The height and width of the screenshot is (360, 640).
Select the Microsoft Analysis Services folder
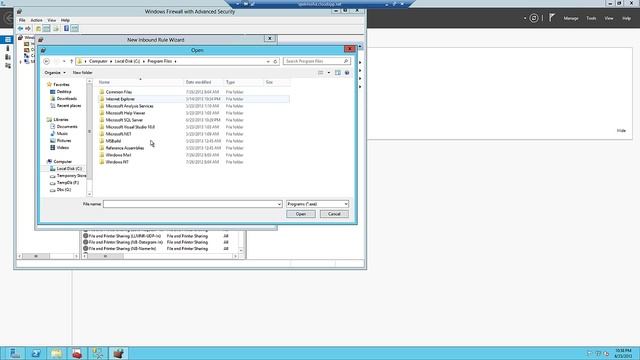129,106
